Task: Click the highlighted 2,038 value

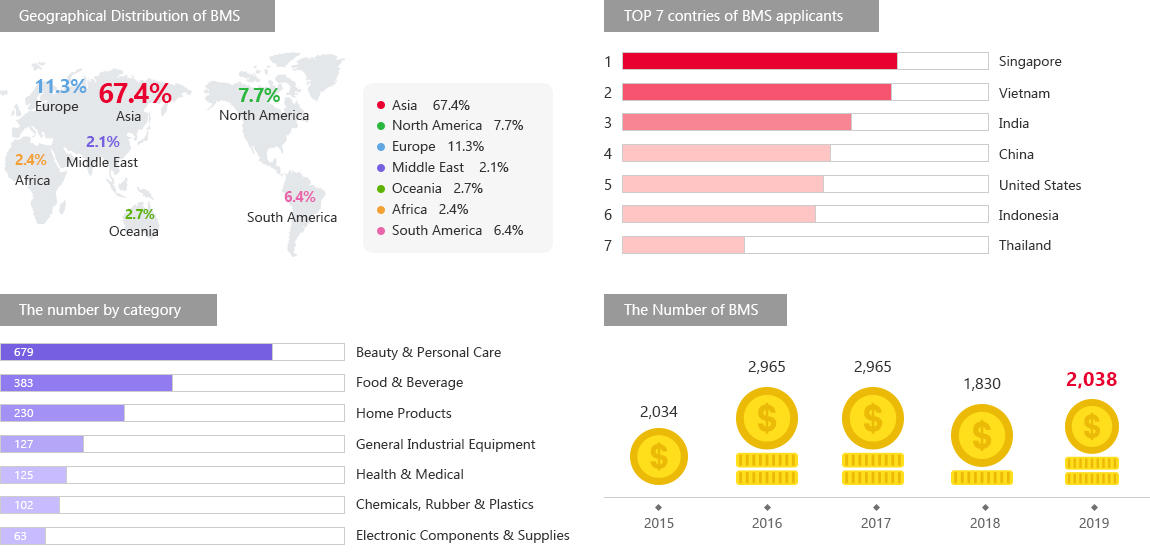Action: [x=1091, y=380]
